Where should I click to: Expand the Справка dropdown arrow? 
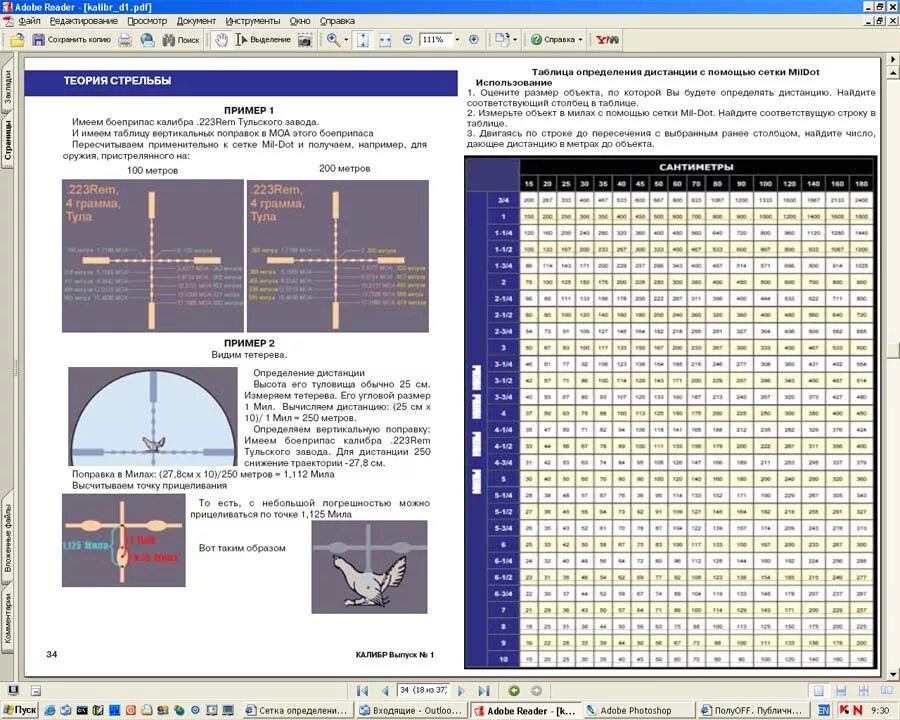tap(580, 40)
